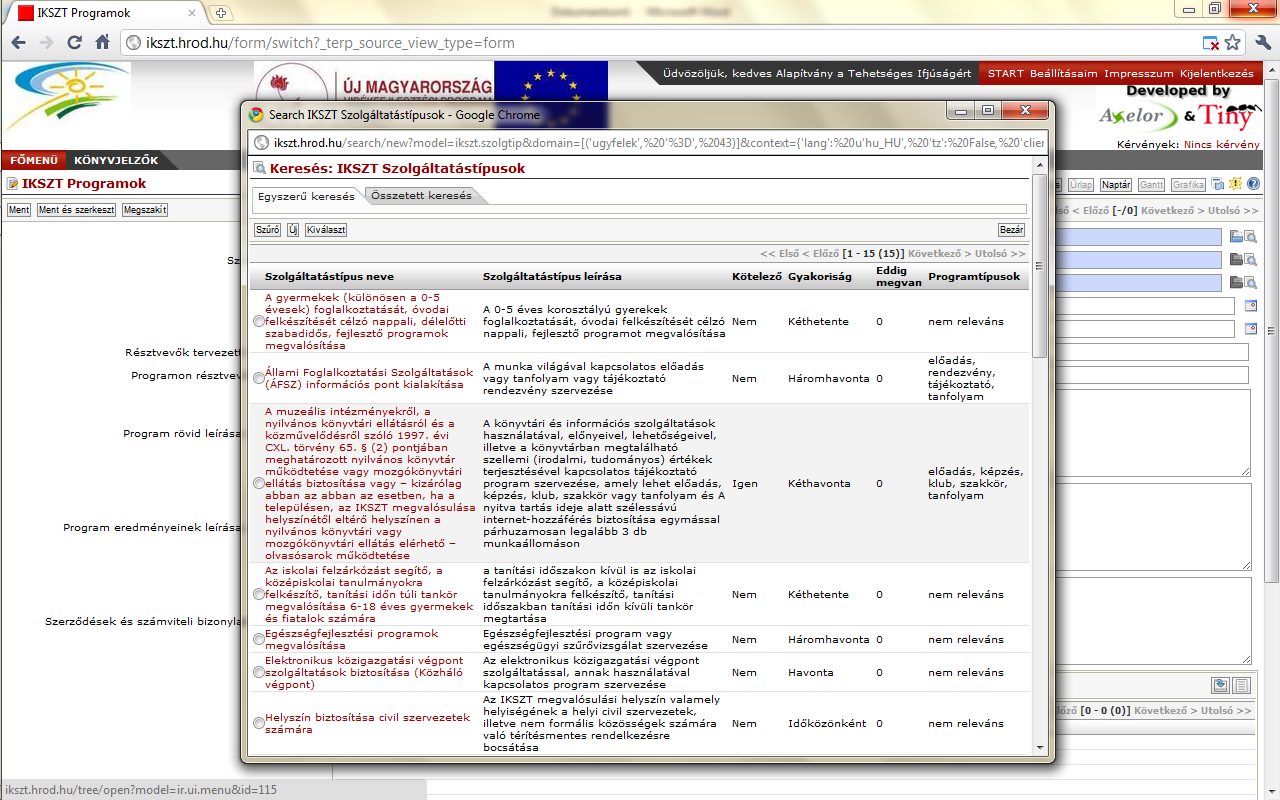Screen dimensions: 1280x800
Task: Click the Naptár view button
Action: click(x=1116, y=185)
